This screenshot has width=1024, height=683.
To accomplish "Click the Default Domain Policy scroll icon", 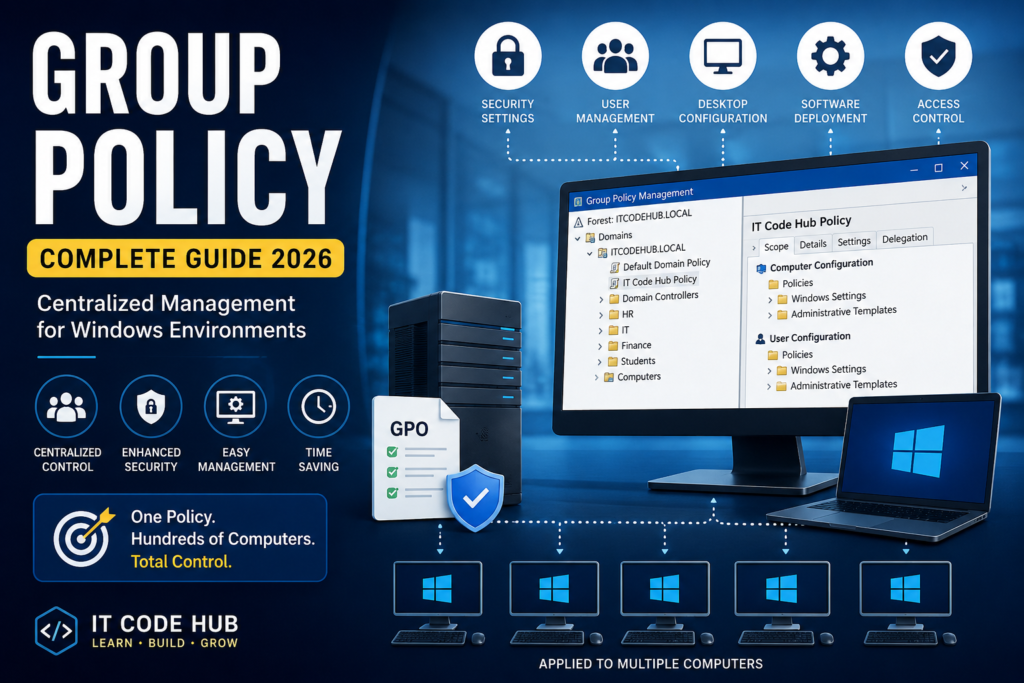I will (x=615, y=267).
